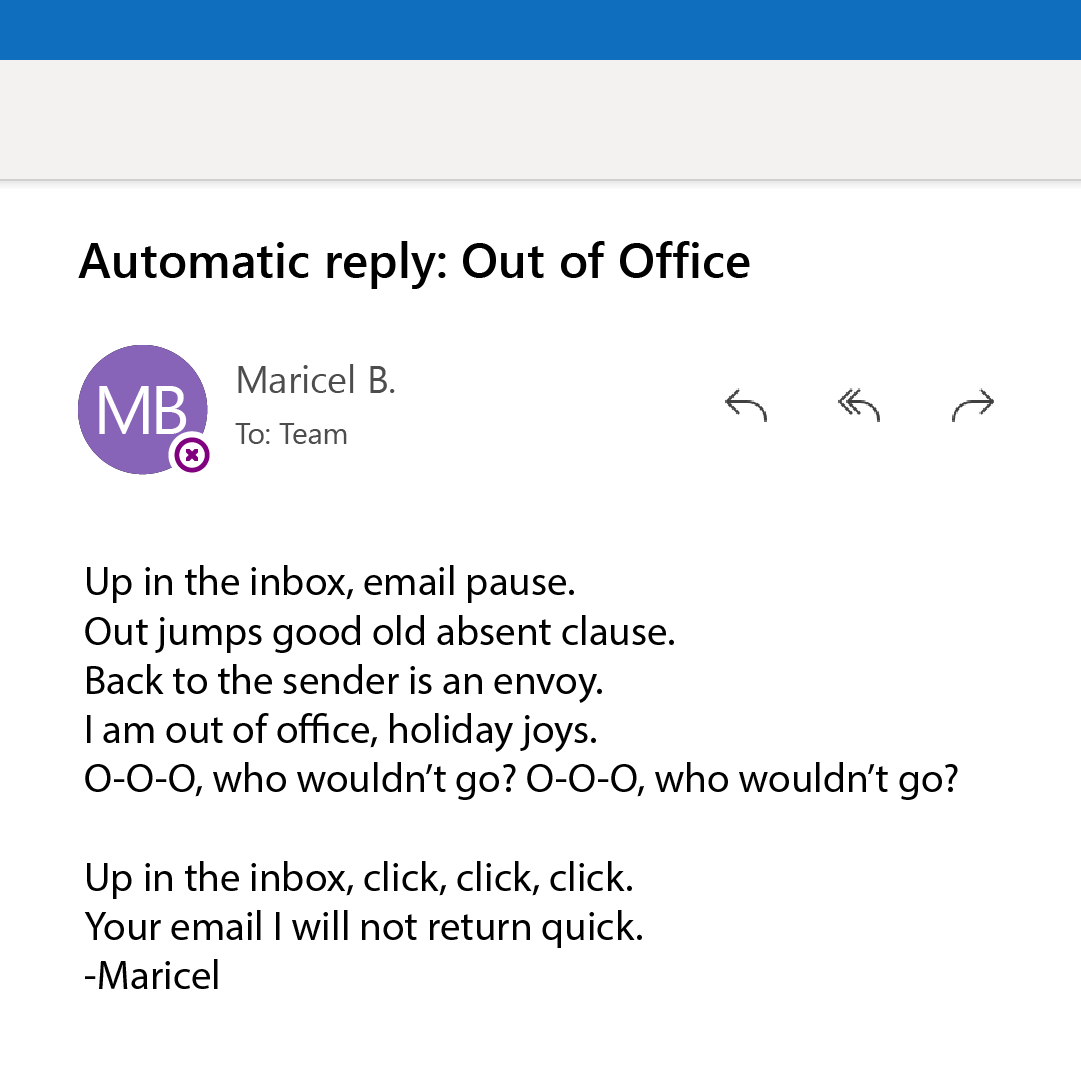Open sender name Maricel B.
The width and height of the screenshot is (1081, 1080).
(316, 380)
